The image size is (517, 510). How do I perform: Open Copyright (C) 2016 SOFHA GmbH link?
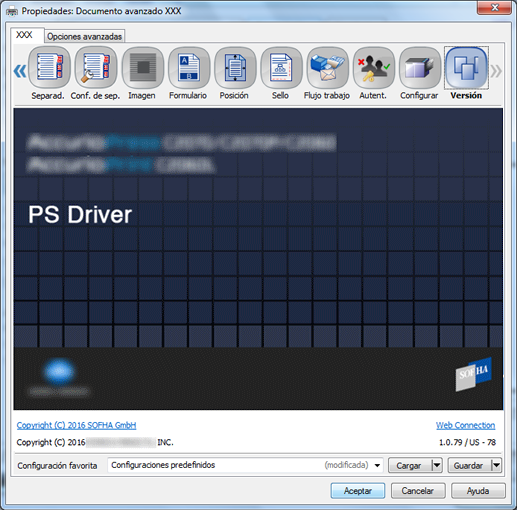pyautogui.click(x=76, y=425)
